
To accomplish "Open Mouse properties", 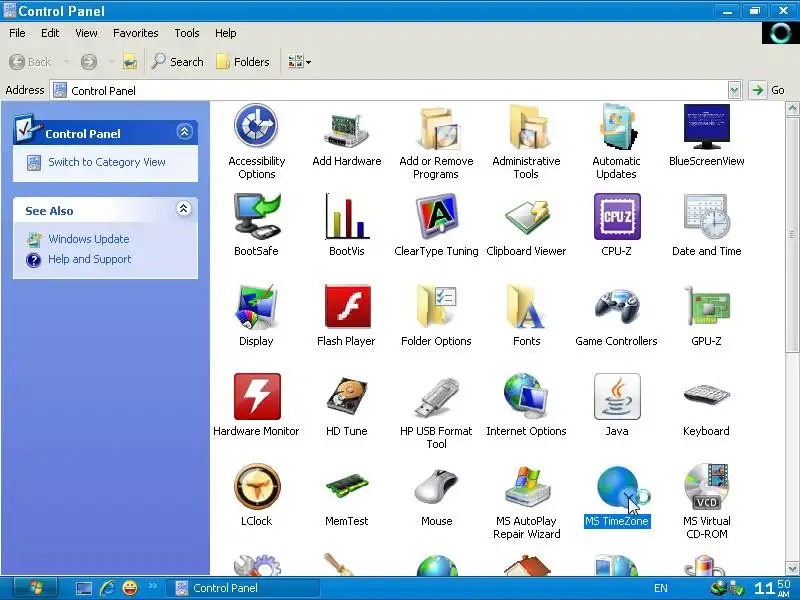I will click(x=436, y=495).
